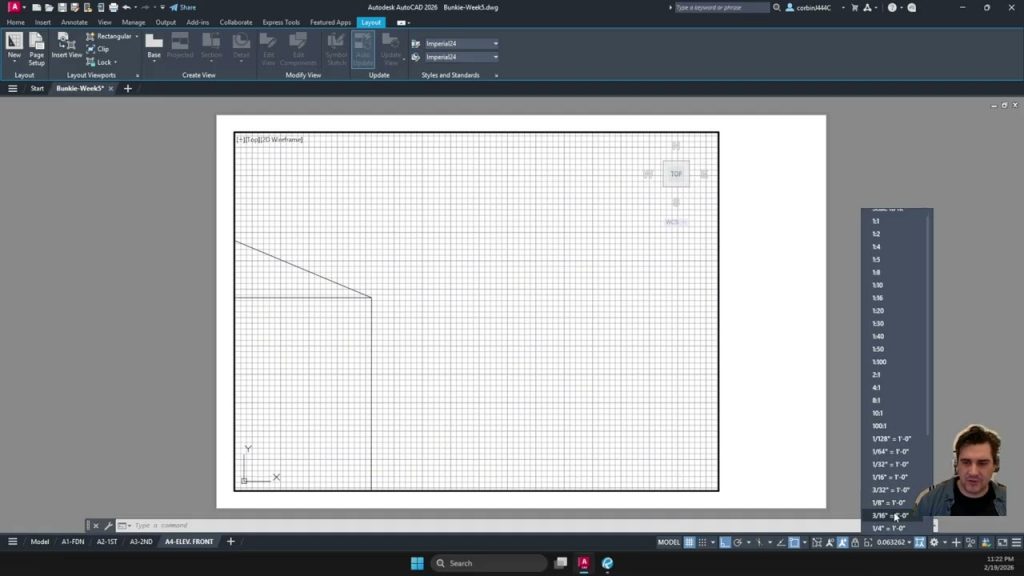Click the TOP face of the ViewCube

click(x=676, y=174)
